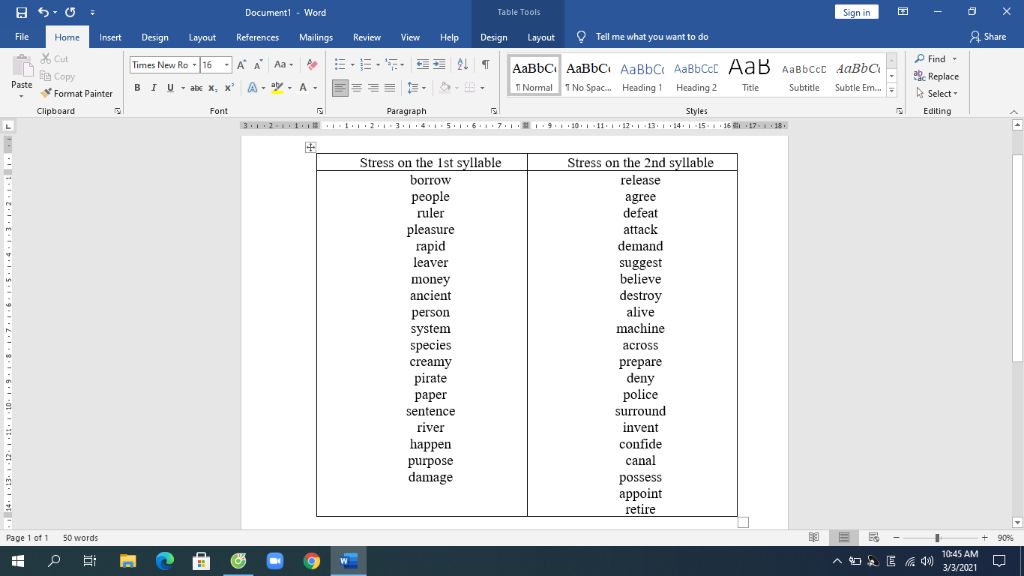Viewport: 1024px width, 576px height.
Task: Open Windows Search on the taskbar
Action: pos(54,561)
